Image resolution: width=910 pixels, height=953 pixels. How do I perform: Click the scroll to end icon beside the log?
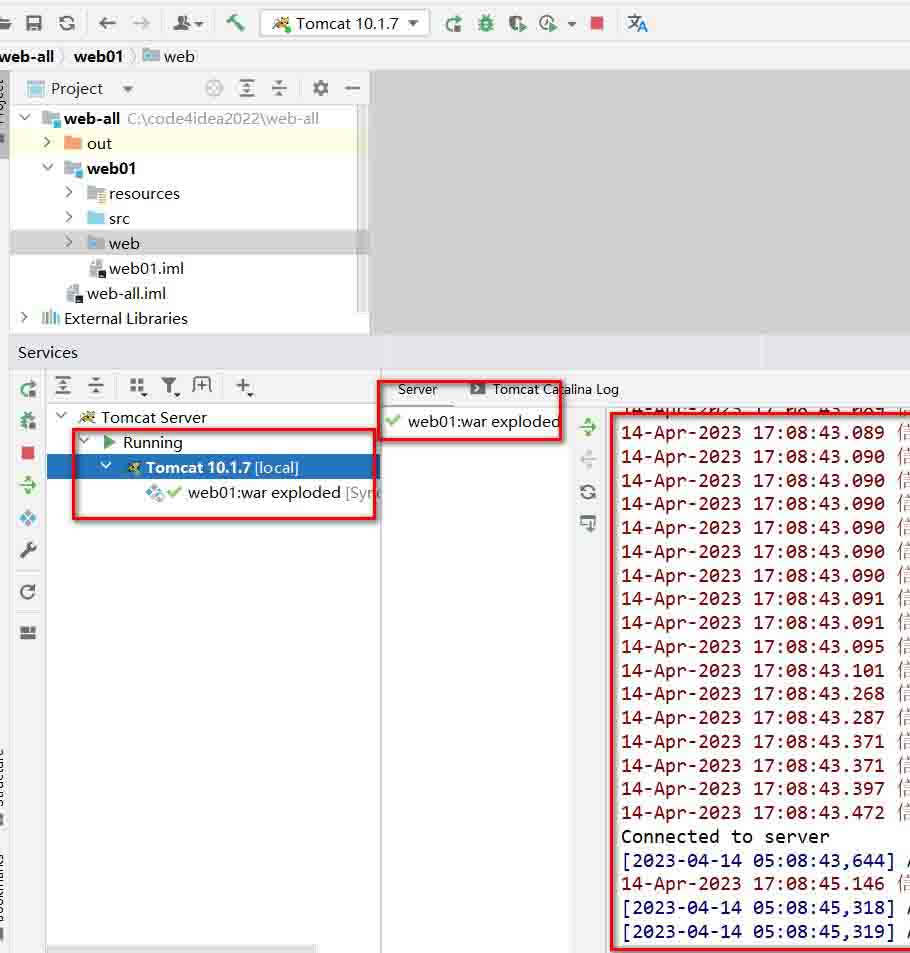click(588, 523)
